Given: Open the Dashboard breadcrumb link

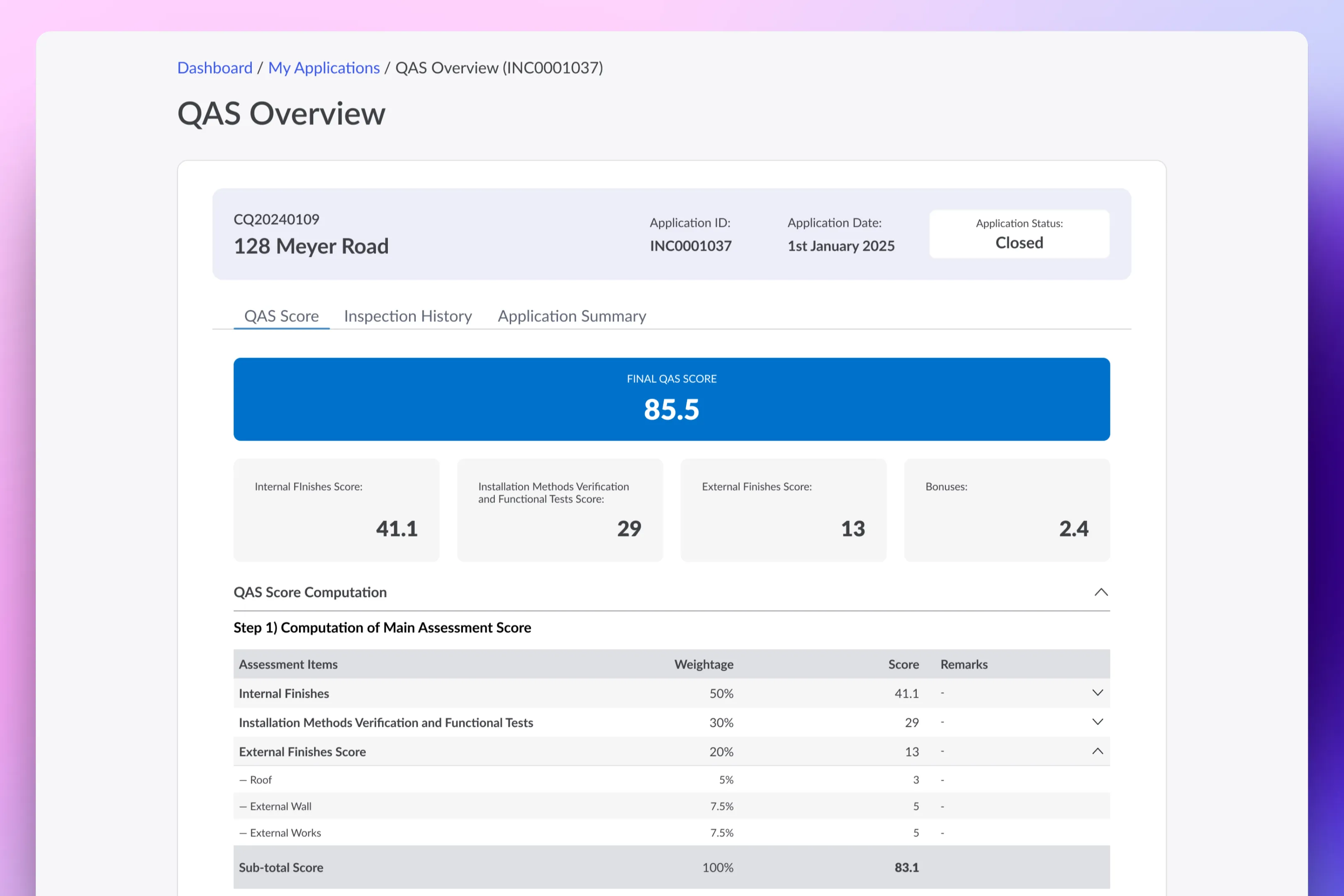Looking at the screenshot, I should pyautogui.click(x=214, y=68).
